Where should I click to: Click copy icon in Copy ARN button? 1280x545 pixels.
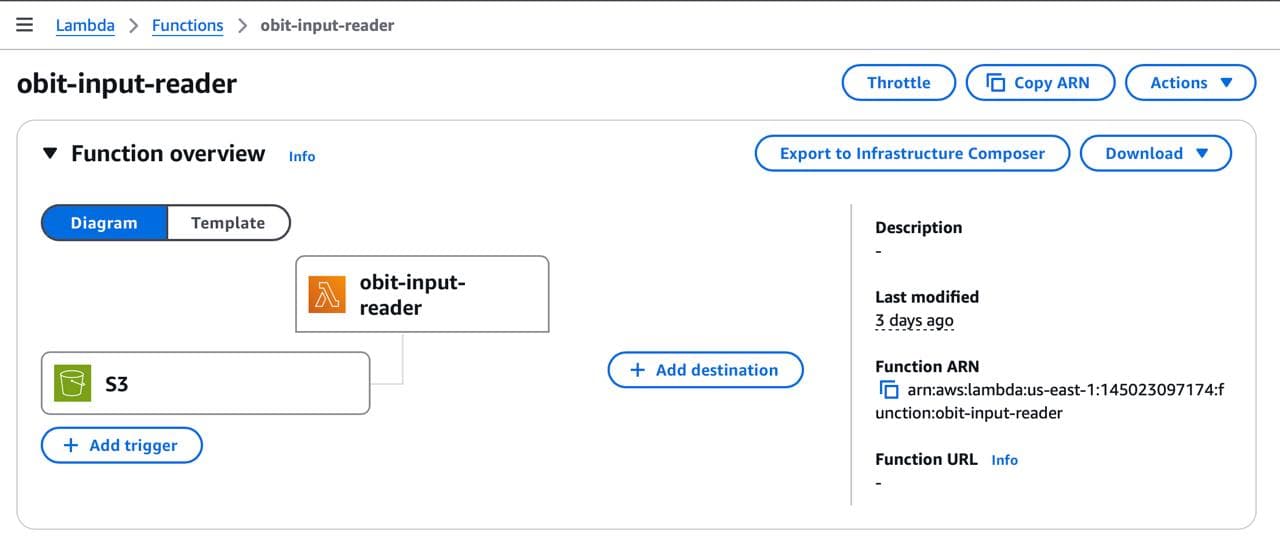[996, 83]
